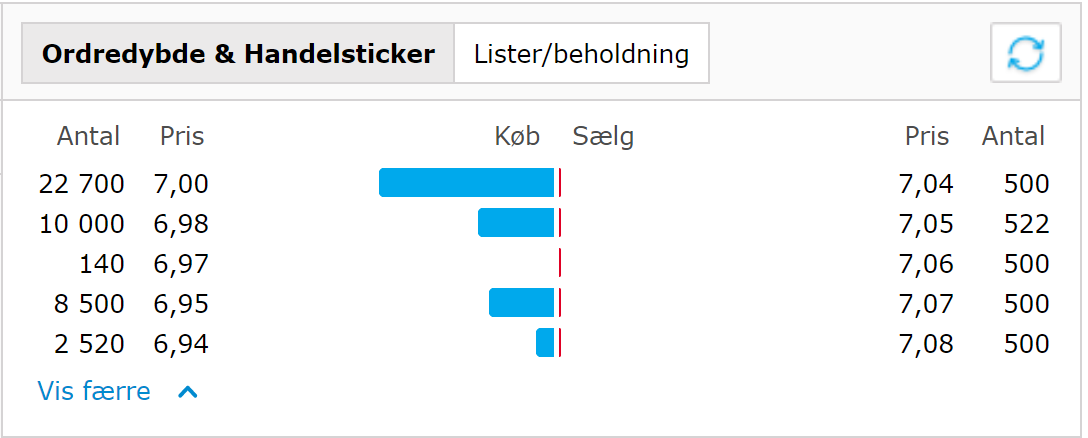Click the small 2 520 buy bar
Image resolution: width=1088 pixels, height=438 pixels.
click(x=545, y=343)
